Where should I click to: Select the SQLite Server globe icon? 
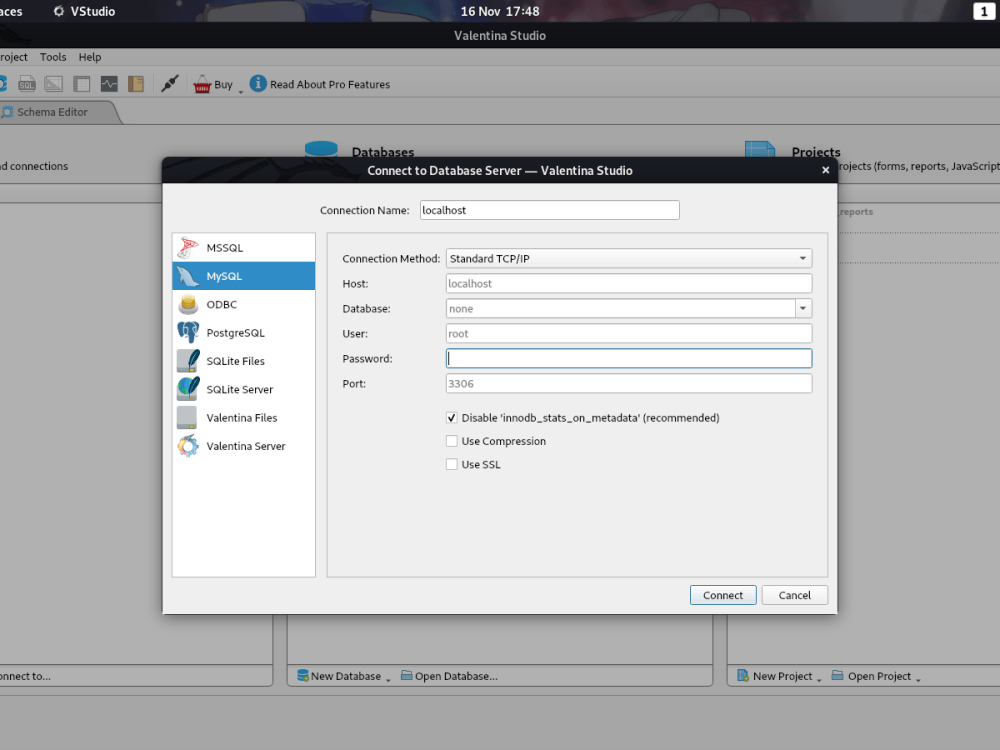pyautogui.click(x=188, y=389)
